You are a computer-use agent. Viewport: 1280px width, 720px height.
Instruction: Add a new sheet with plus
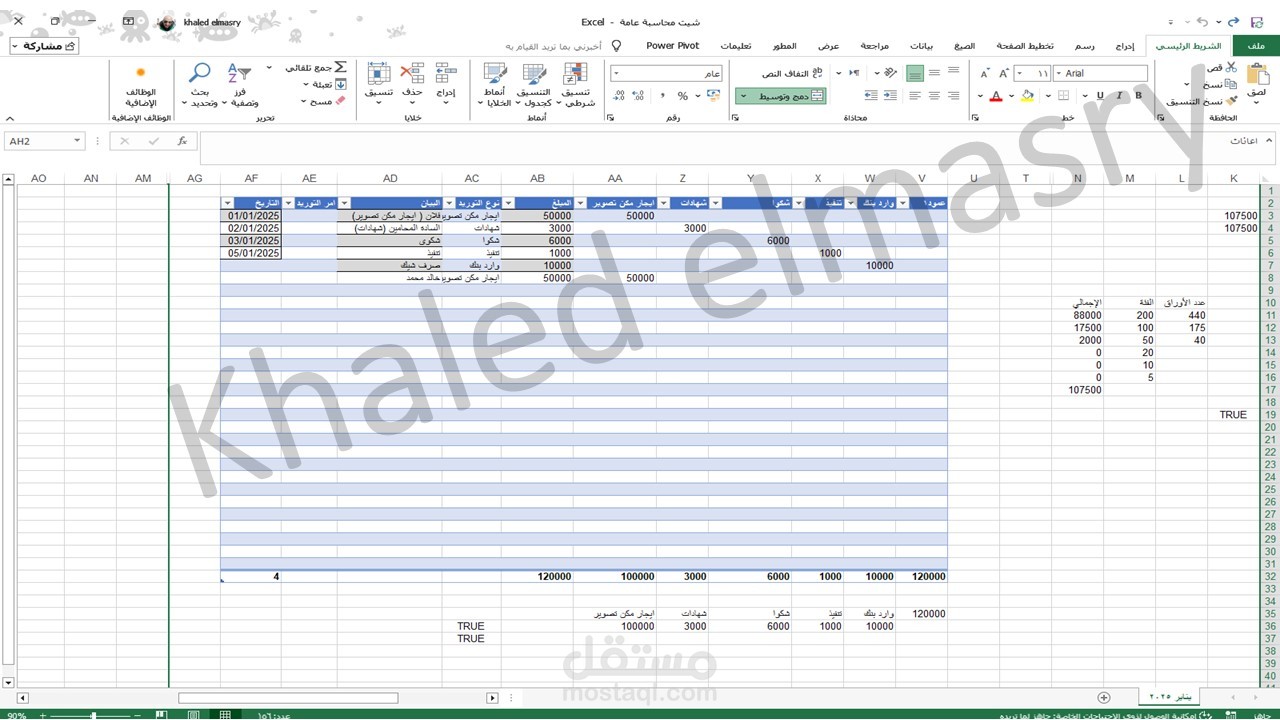pos(1104,697)
